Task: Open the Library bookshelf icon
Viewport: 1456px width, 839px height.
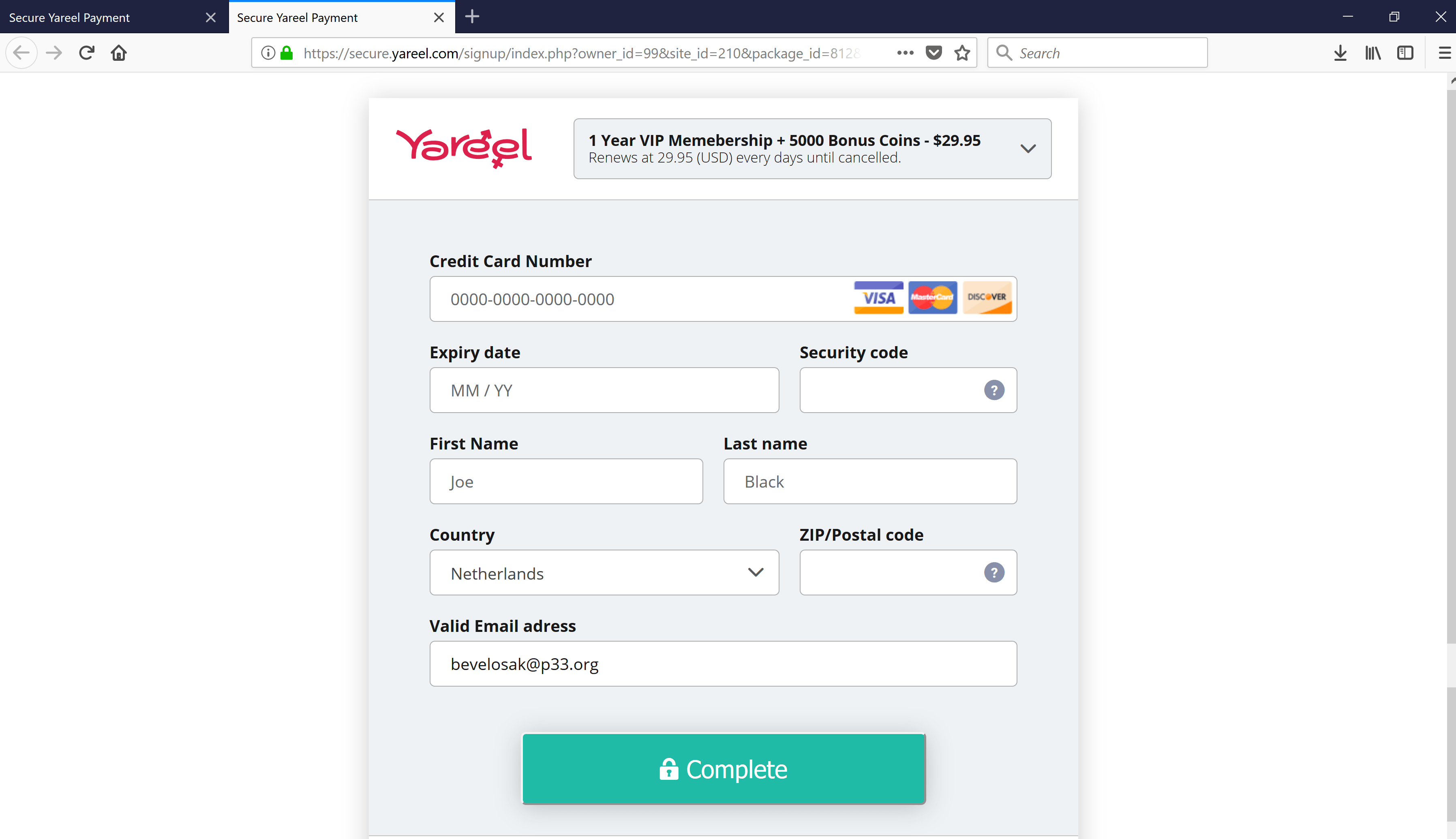Action: (x=1372, y=53)
